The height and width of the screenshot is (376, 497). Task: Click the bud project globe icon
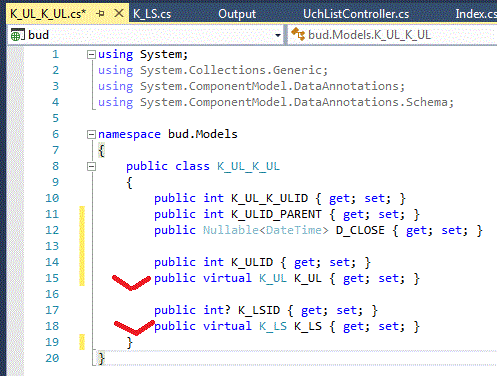click(17, 35)
